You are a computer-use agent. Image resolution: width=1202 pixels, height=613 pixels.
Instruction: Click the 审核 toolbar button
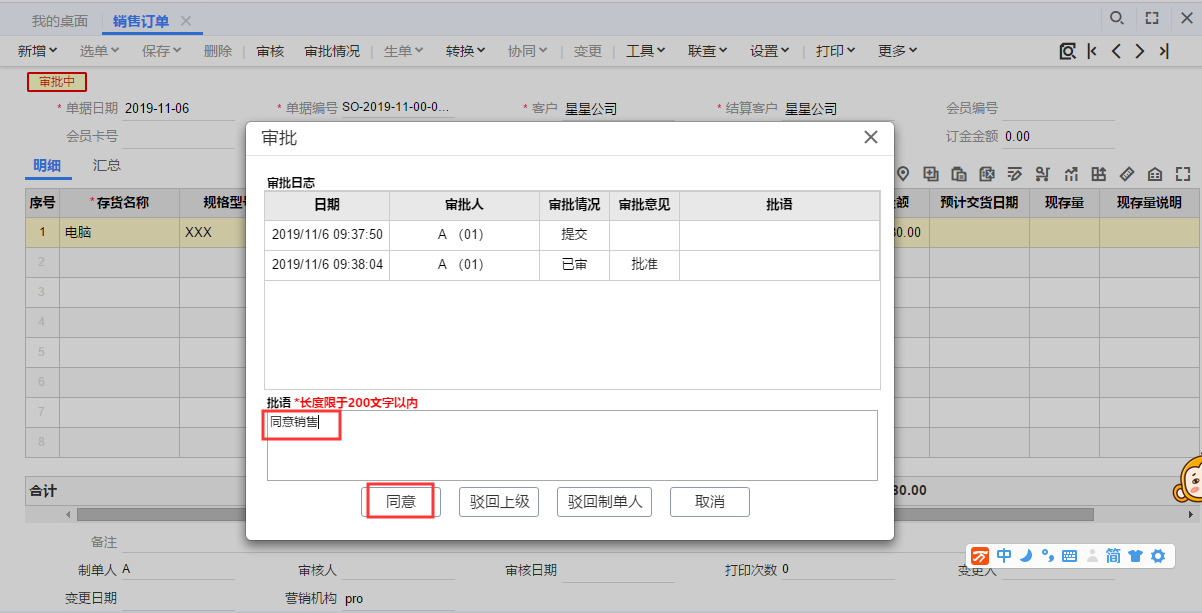click(270, 51)
